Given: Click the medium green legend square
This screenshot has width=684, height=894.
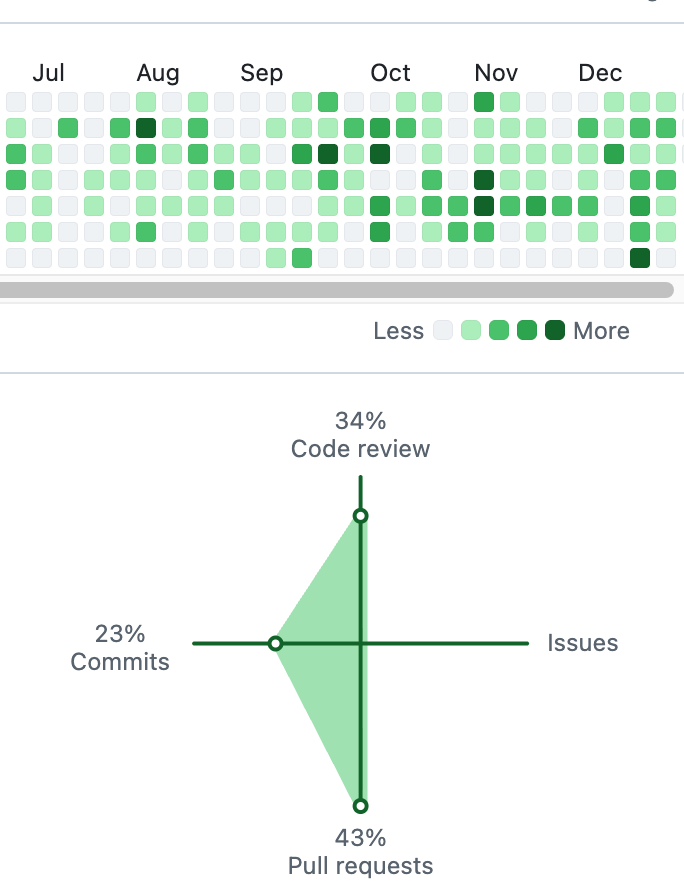Looking at the screenshot, I should 497,330.
